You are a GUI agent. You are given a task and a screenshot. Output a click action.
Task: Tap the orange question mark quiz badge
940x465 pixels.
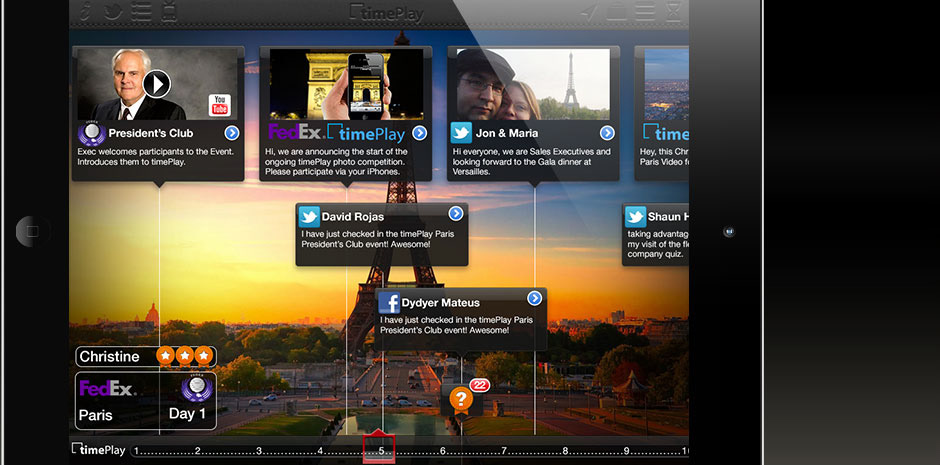coord(460,398)
